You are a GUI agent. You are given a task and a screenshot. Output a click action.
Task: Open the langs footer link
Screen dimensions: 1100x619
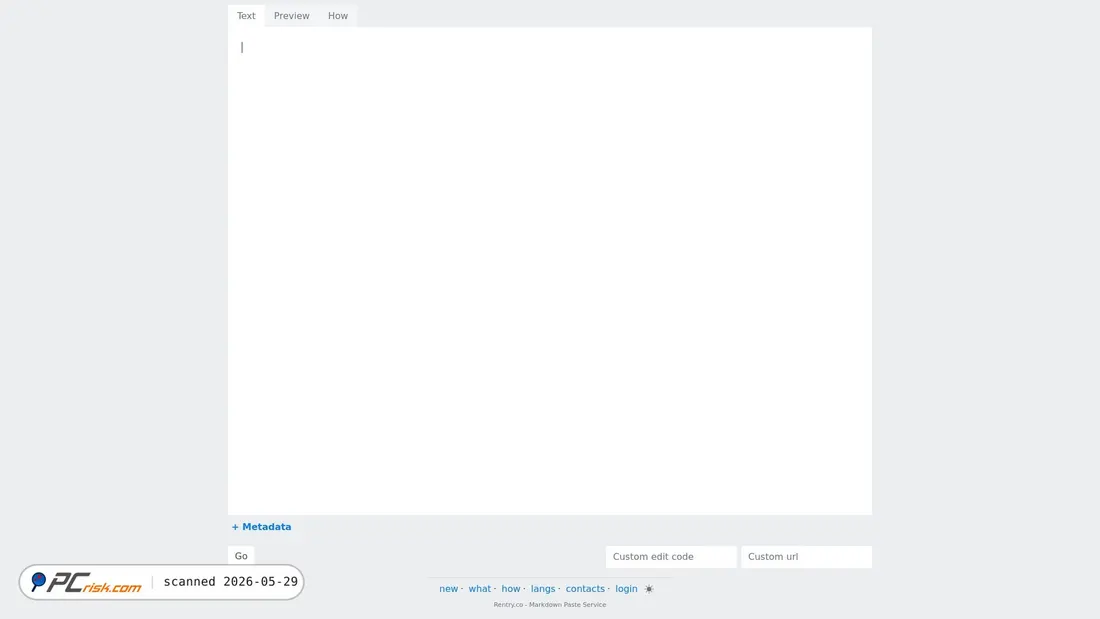pyautogui.click(x=542, y=588)
